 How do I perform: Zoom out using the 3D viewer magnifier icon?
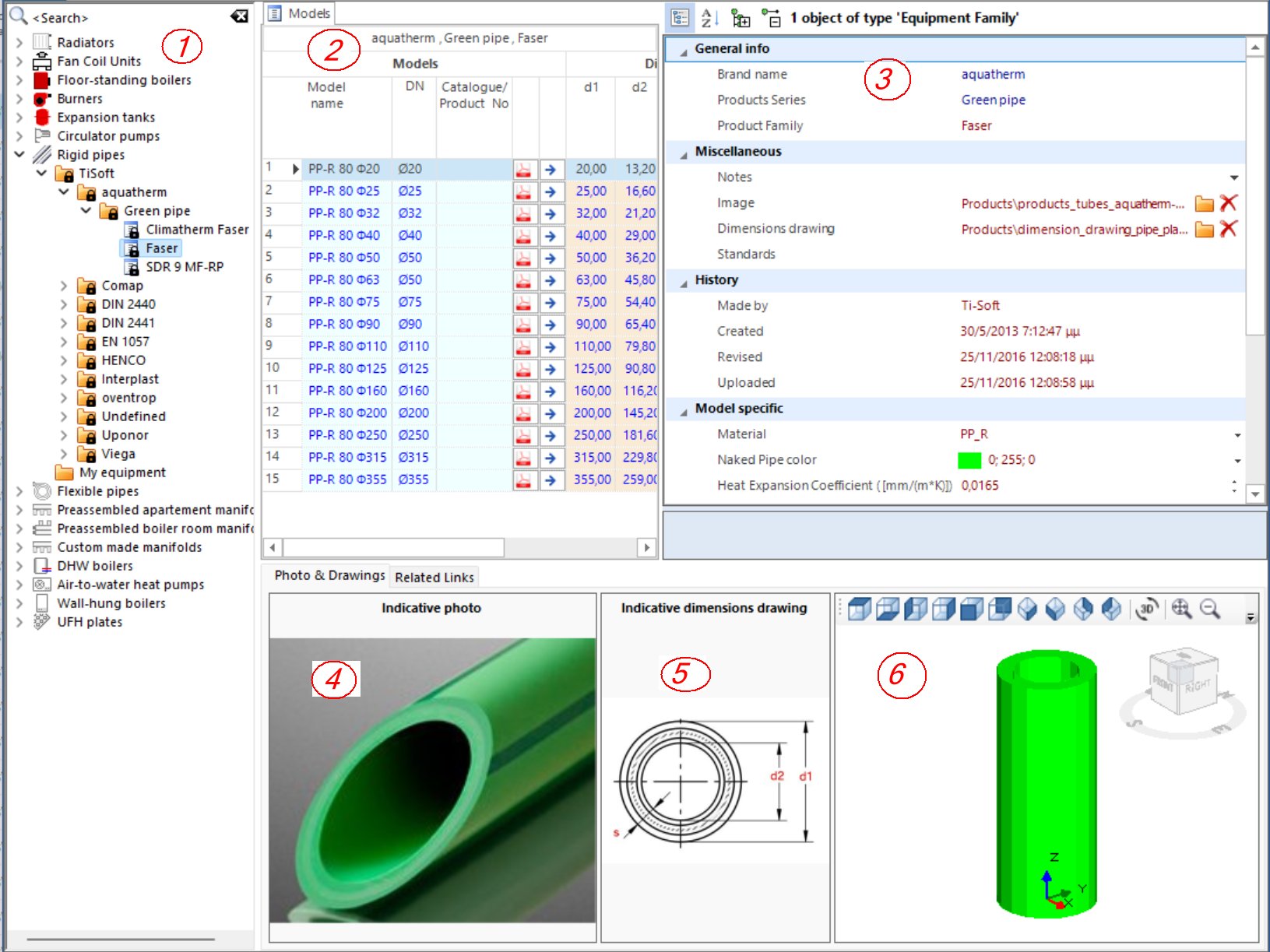tap(1208, 610)
